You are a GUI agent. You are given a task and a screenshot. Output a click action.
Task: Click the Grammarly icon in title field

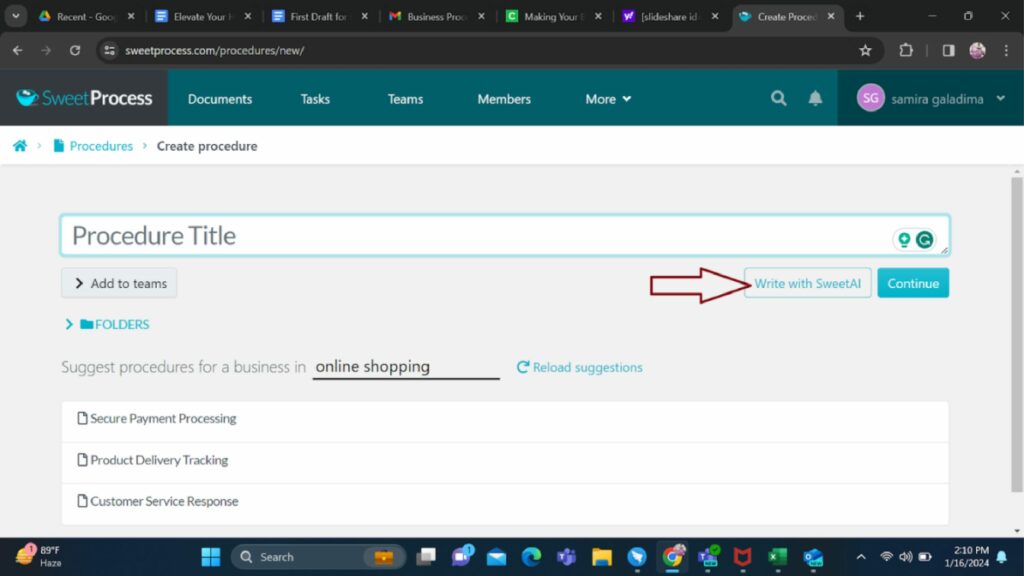925,240
